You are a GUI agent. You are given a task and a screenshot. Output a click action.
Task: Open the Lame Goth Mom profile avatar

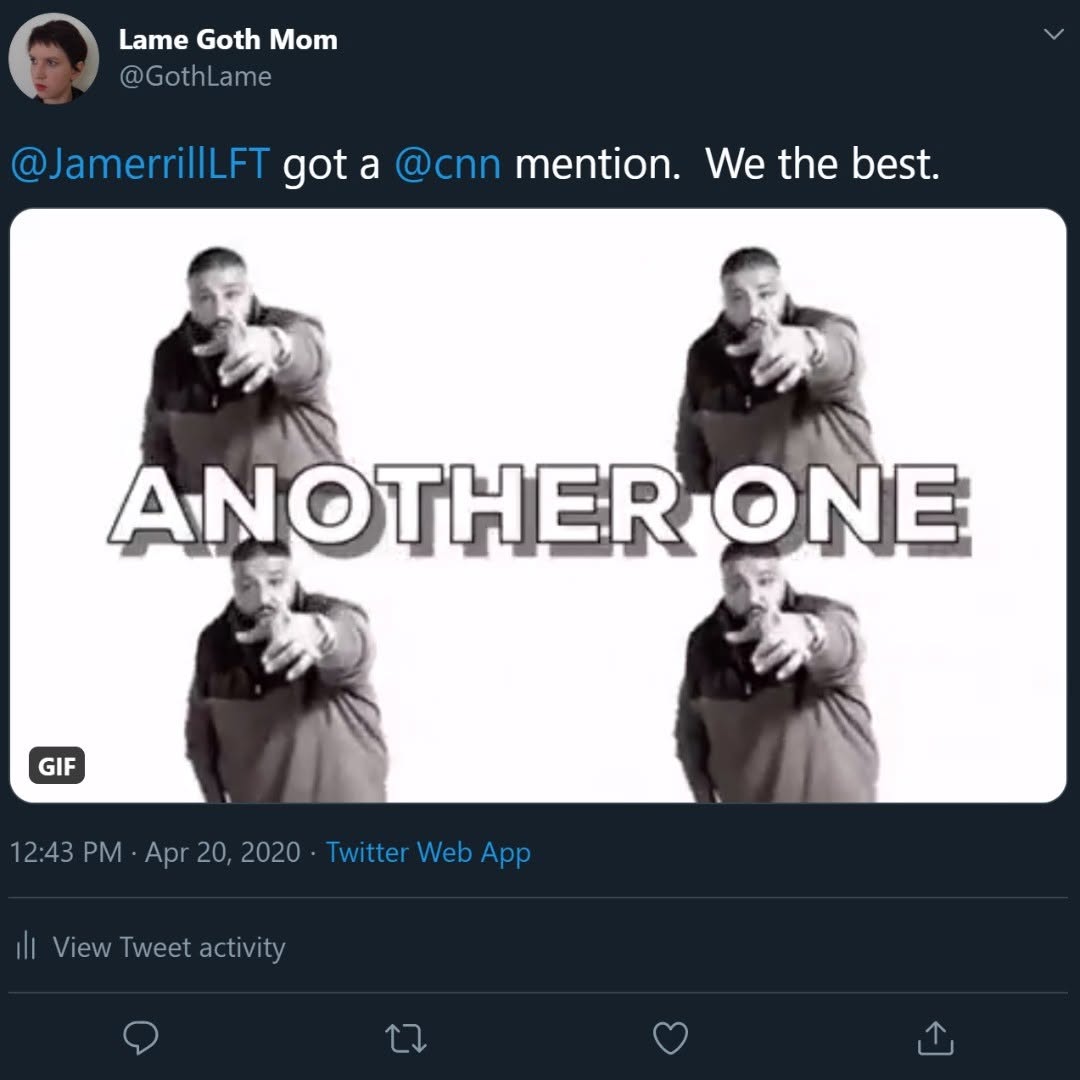pyautogui.click(x=53, y=58)
